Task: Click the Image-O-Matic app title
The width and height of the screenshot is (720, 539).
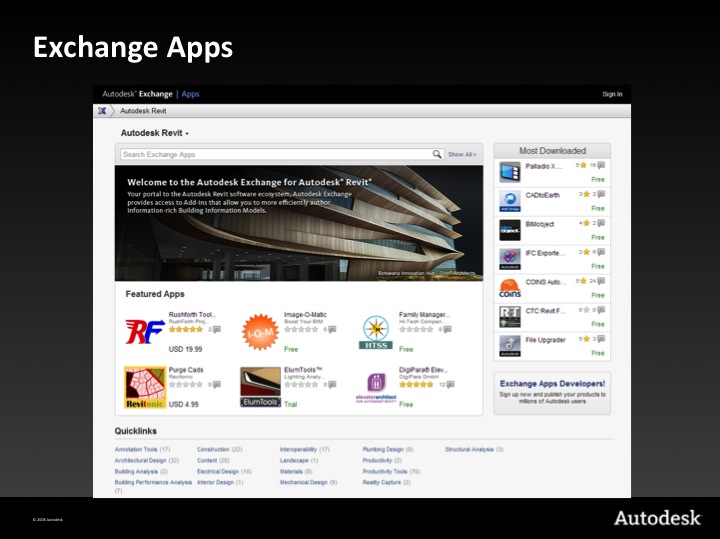Action: click(x=305, y=314)
